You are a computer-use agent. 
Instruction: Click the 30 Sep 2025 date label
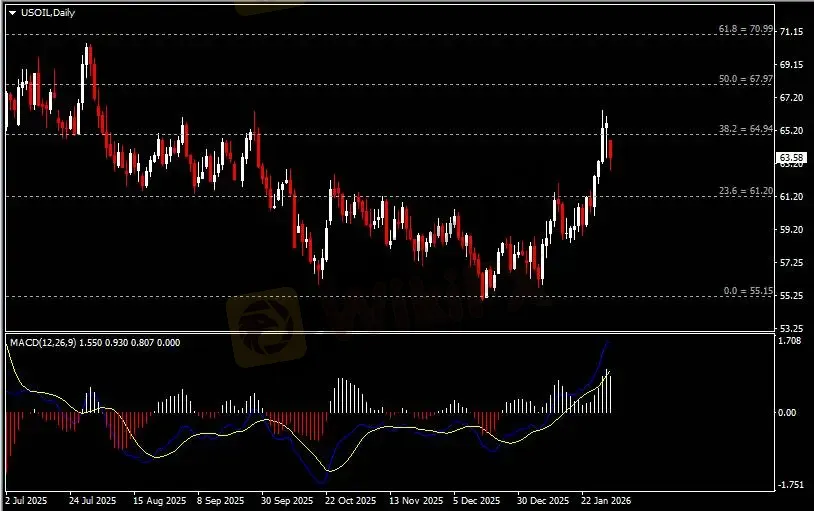pyautogui.click(x=287, y=501)
